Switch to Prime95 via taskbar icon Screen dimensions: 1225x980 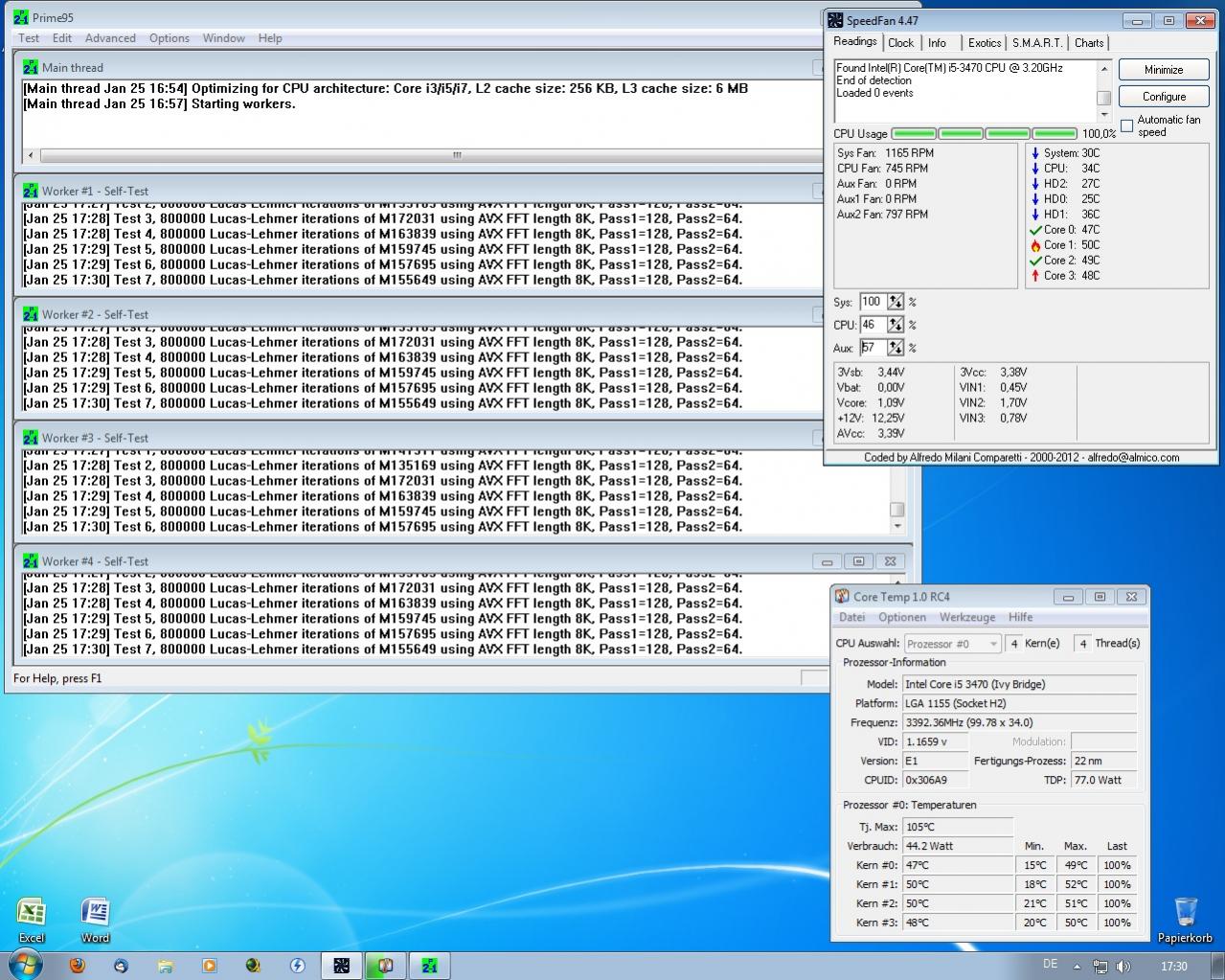(x=429, y=966)
